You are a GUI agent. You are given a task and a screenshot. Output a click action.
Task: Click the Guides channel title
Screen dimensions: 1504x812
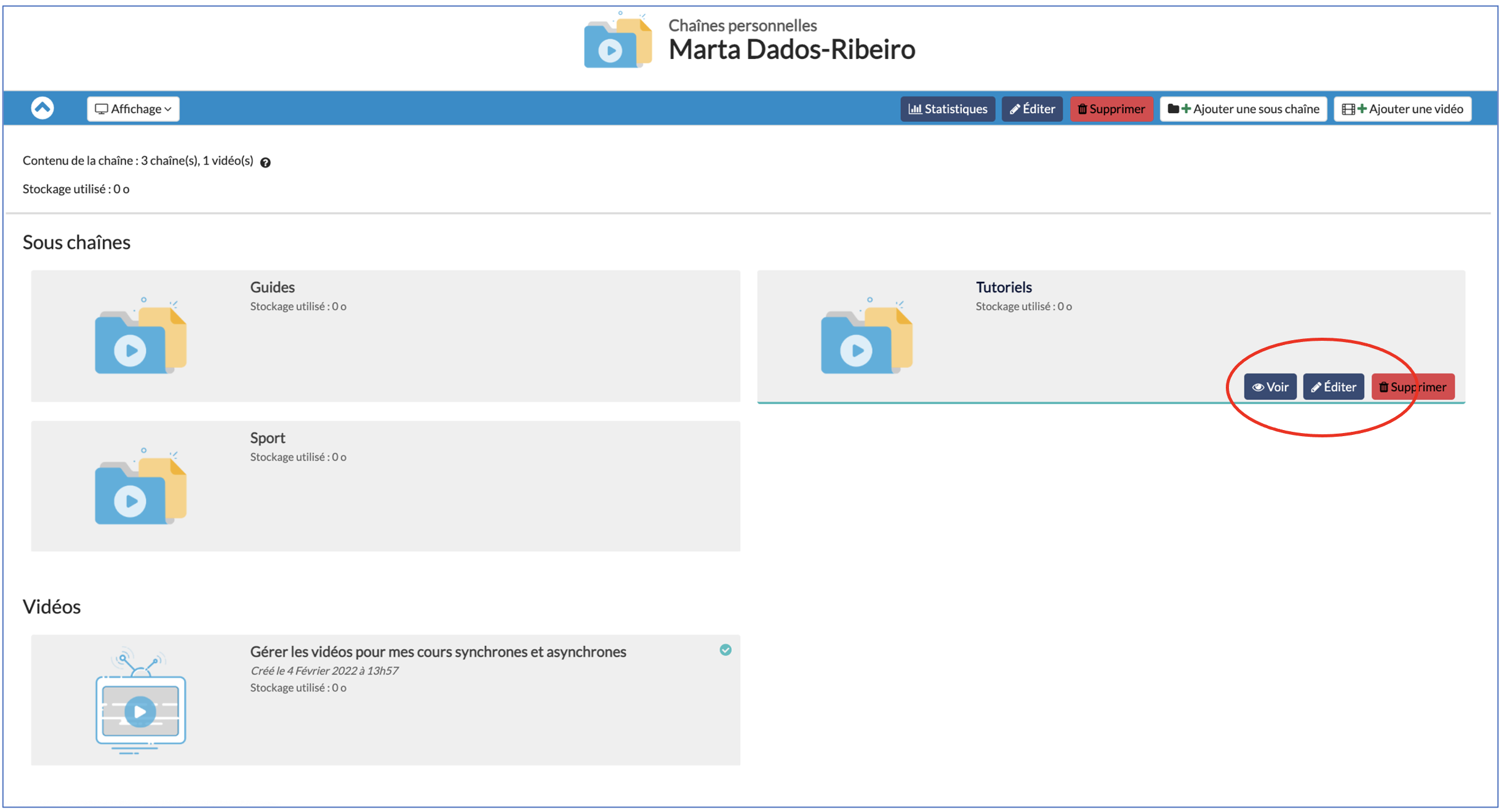272,287
